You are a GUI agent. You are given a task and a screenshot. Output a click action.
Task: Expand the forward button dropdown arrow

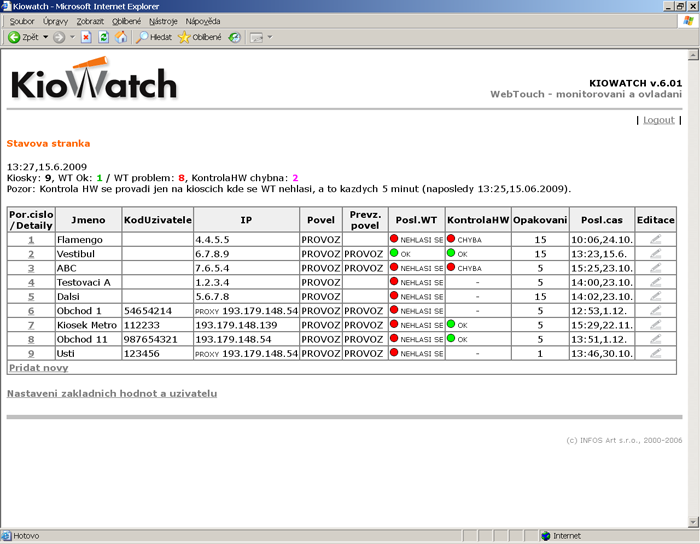(x=70, y=37)
